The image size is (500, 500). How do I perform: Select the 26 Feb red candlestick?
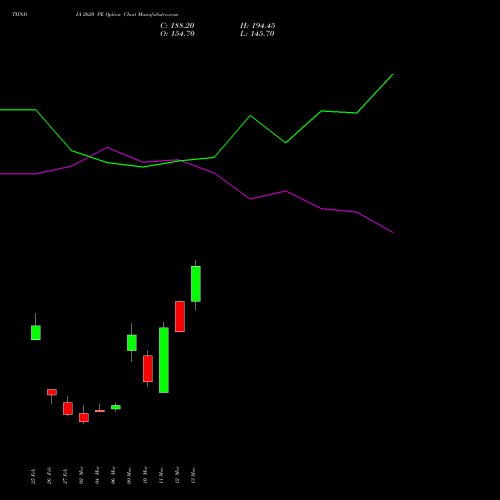[52, 392]
